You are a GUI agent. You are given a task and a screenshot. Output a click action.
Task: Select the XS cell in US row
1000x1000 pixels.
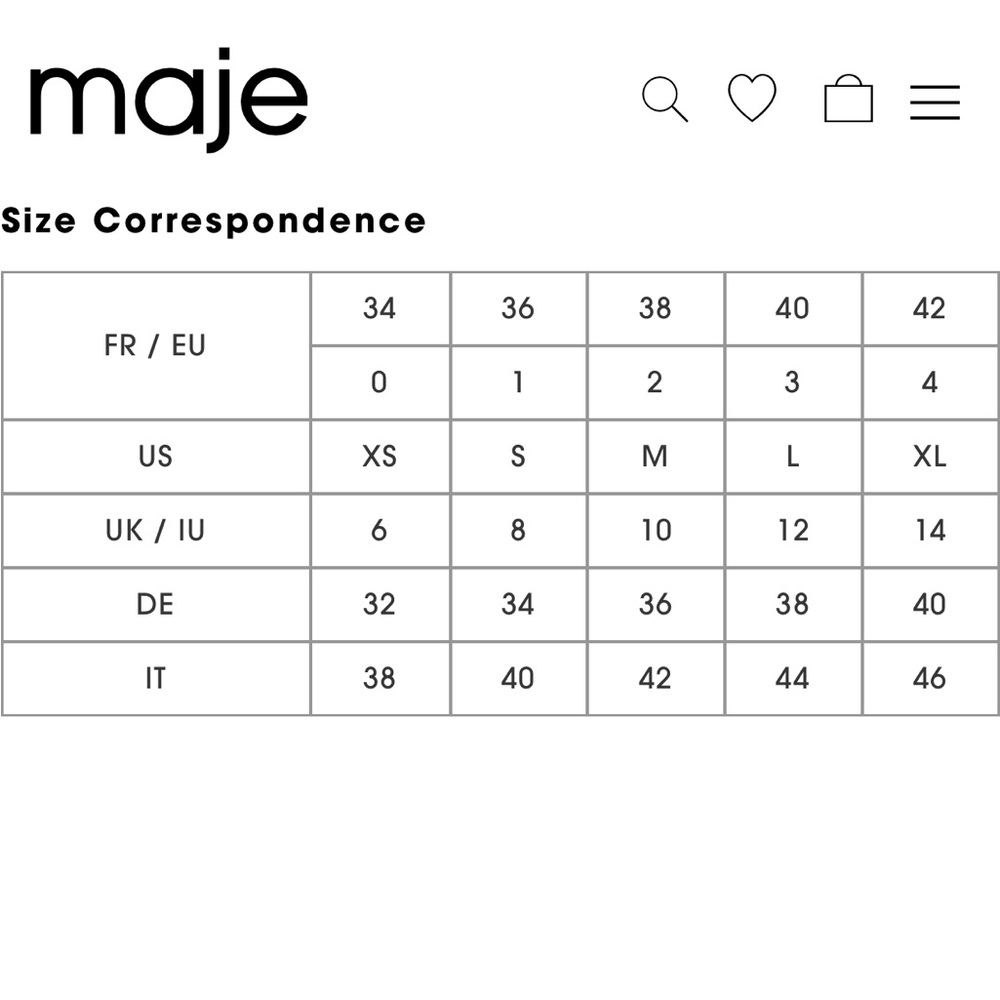pyautogui.click(x=379, y=457)
